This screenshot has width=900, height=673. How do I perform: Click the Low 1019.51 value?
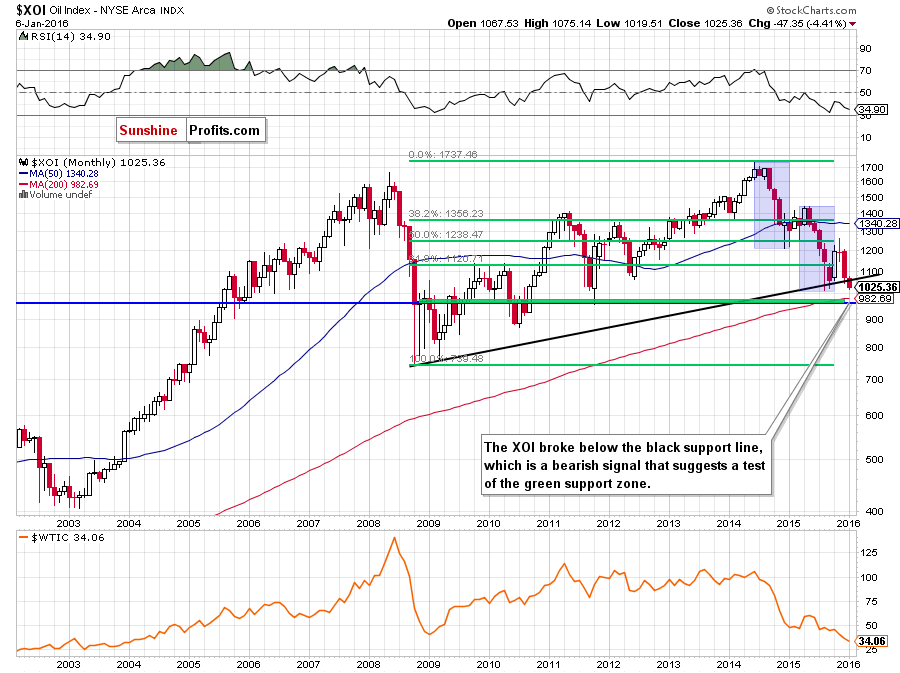click(629, 24)
